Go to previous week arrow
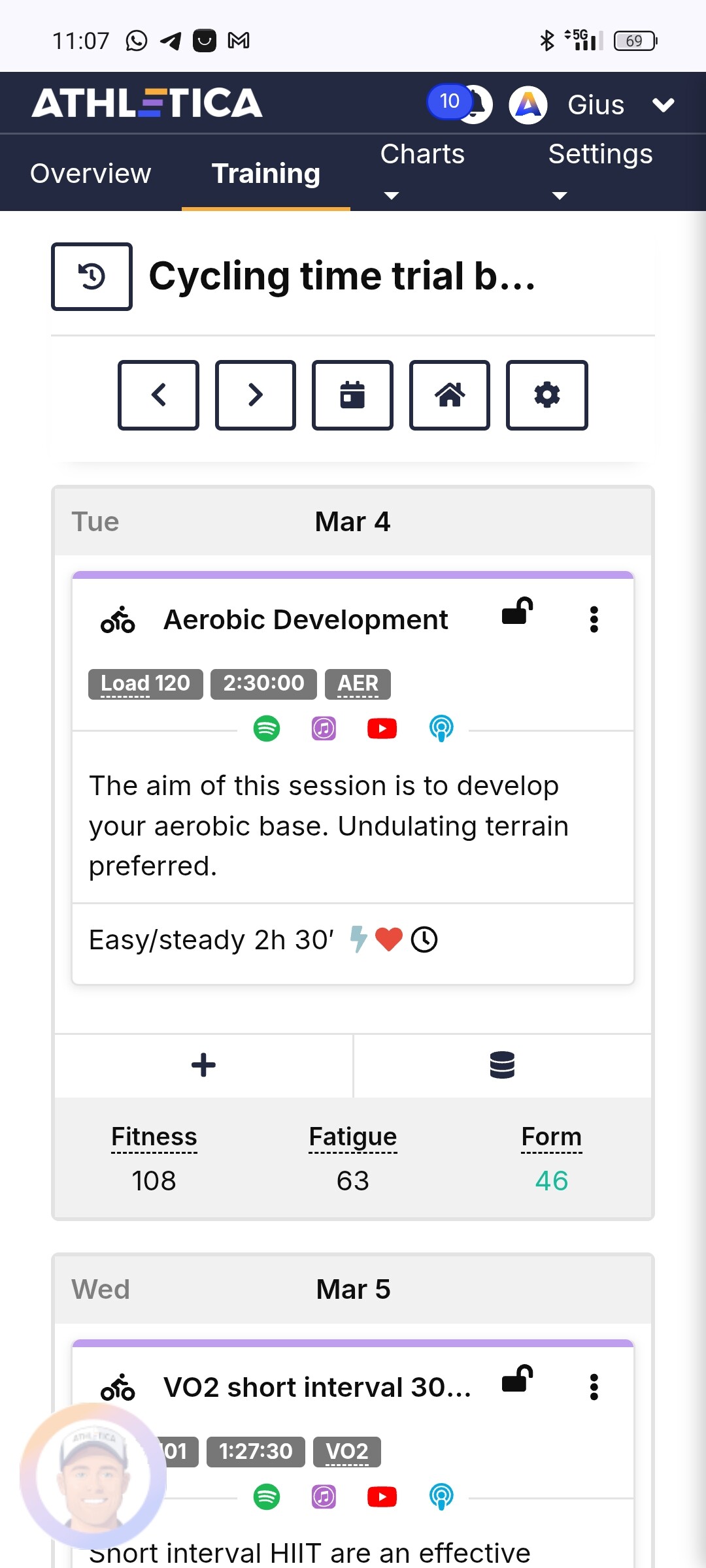 (158, 395)
